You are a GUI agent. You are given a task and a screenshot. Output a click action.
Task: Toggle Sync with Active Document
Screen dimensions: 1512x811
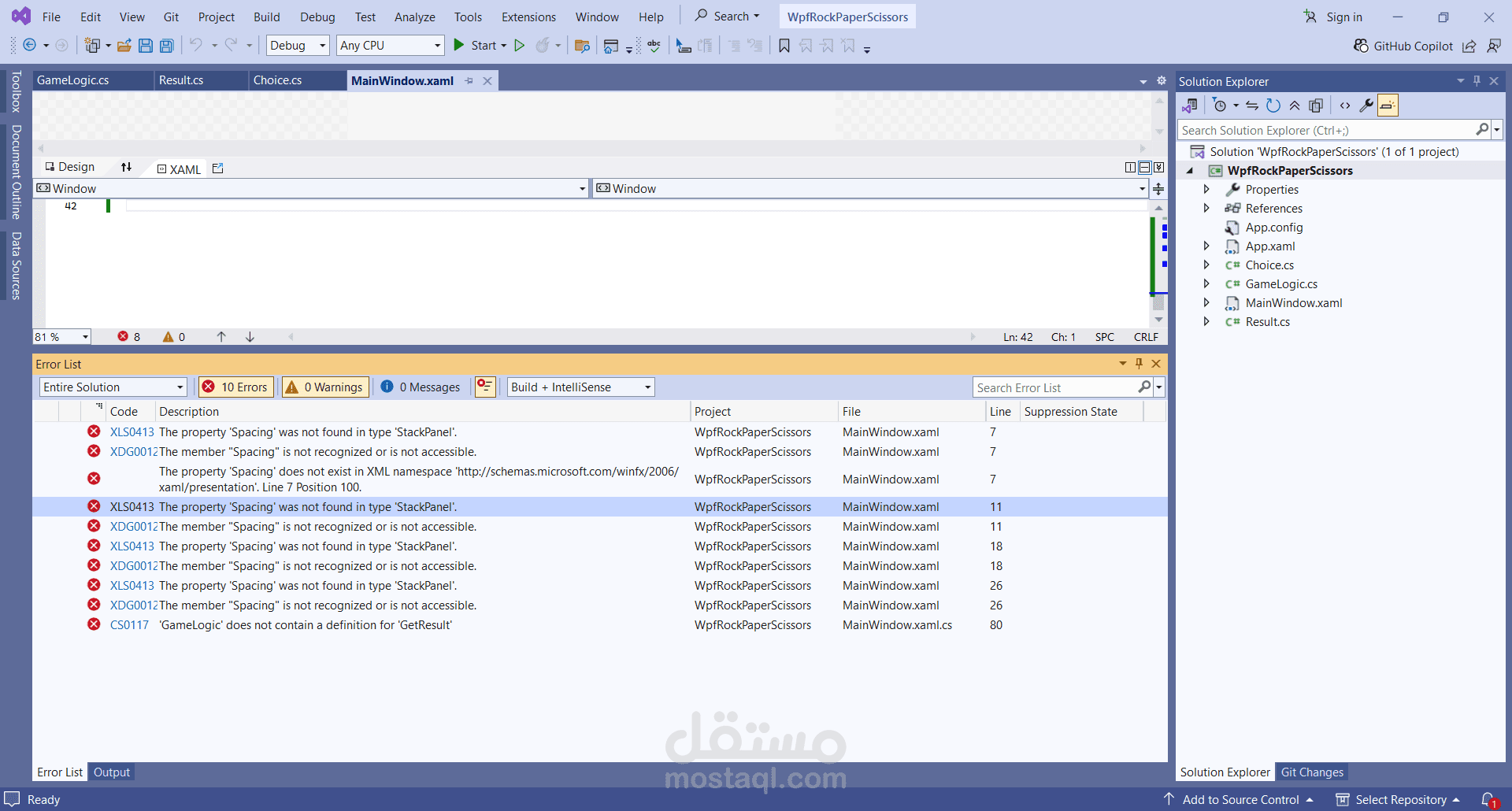[x=1252, y=106]
